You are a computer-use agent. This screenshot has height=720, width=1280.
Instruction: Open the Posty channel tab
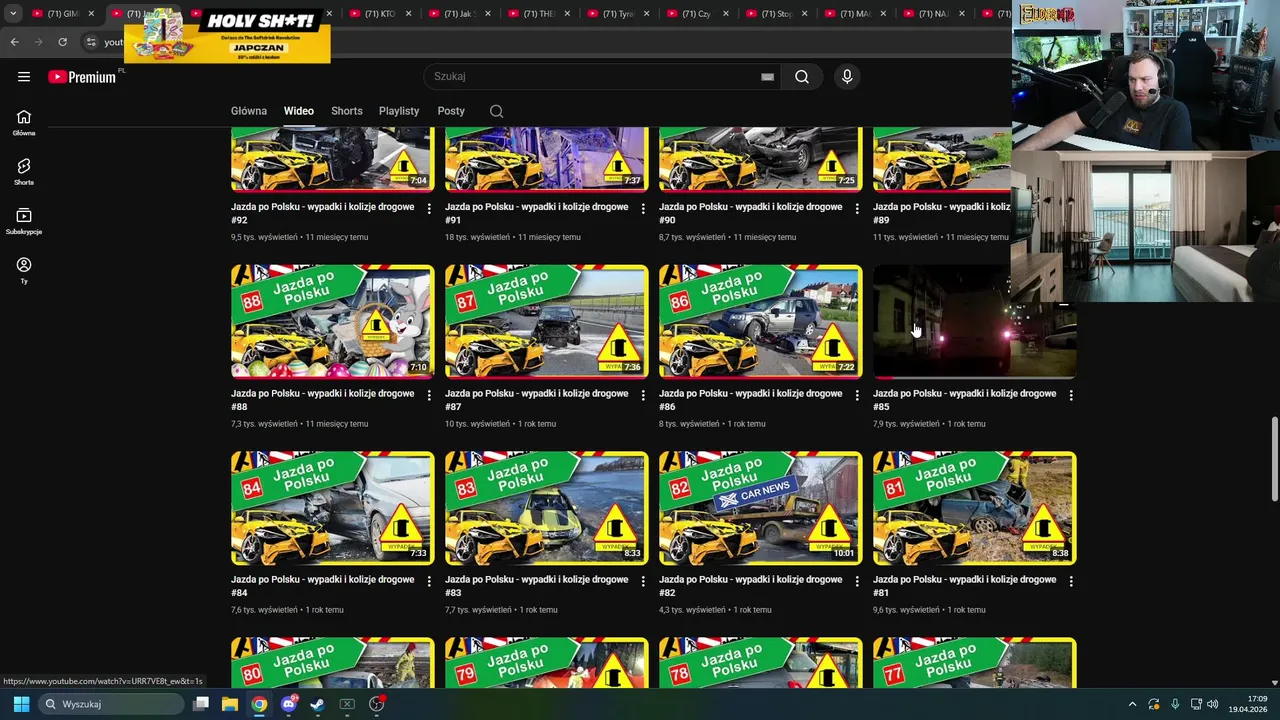pos(451,111)
